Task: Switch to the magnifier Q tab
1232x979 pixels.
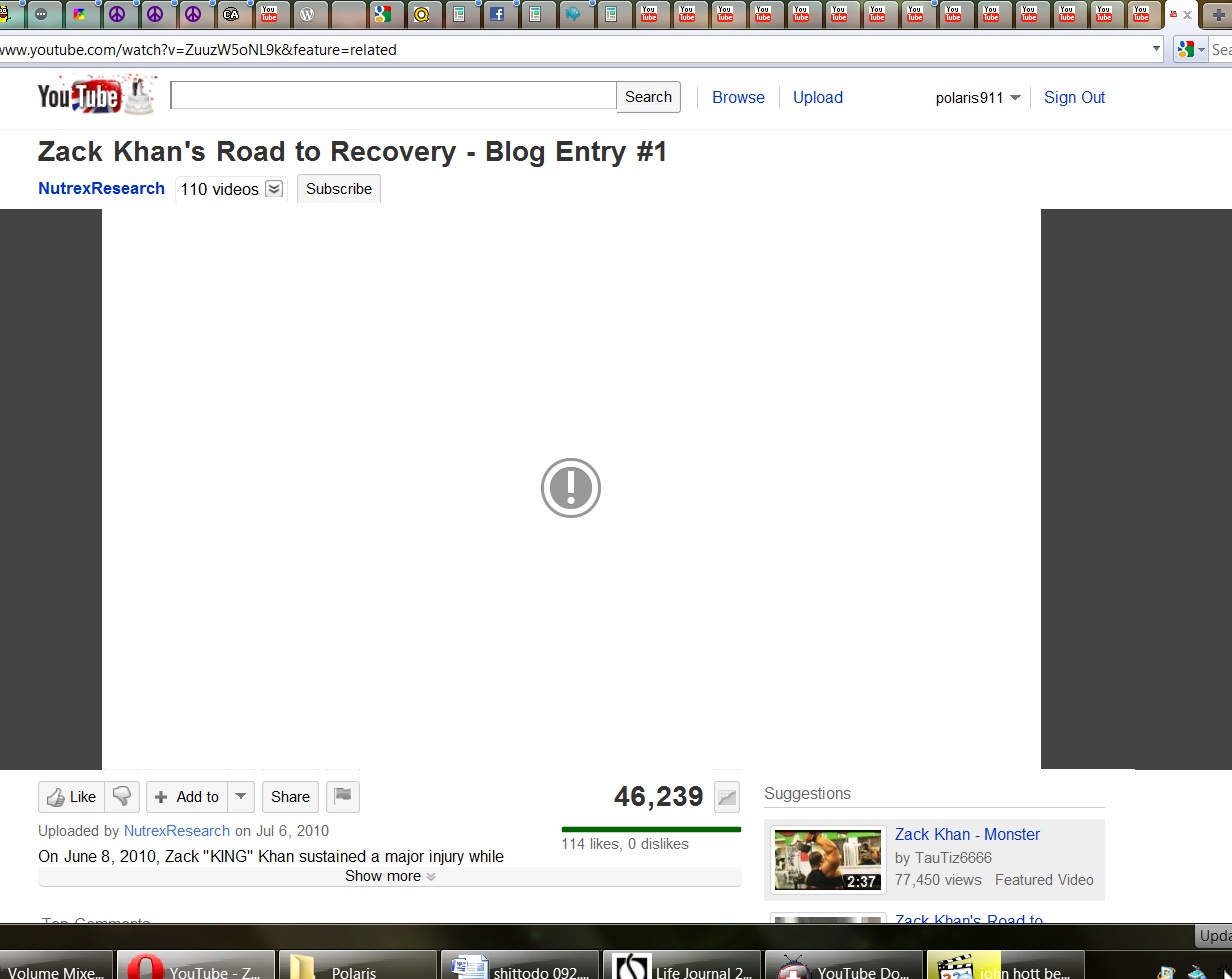Action: 421,14
